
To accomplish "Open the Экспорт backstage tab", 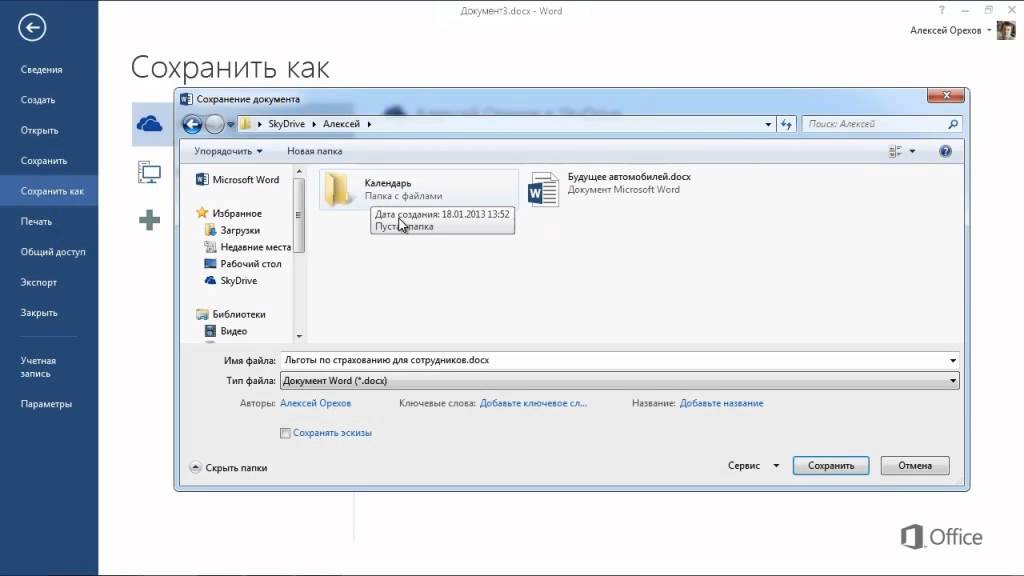I will coord(49,282).
